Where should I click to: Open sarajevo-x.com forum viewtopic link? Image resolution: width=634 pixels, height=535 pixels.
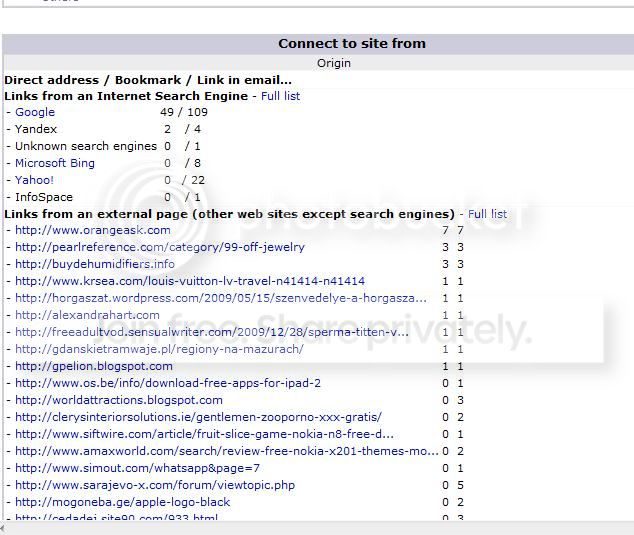click(x=155, y=485)
